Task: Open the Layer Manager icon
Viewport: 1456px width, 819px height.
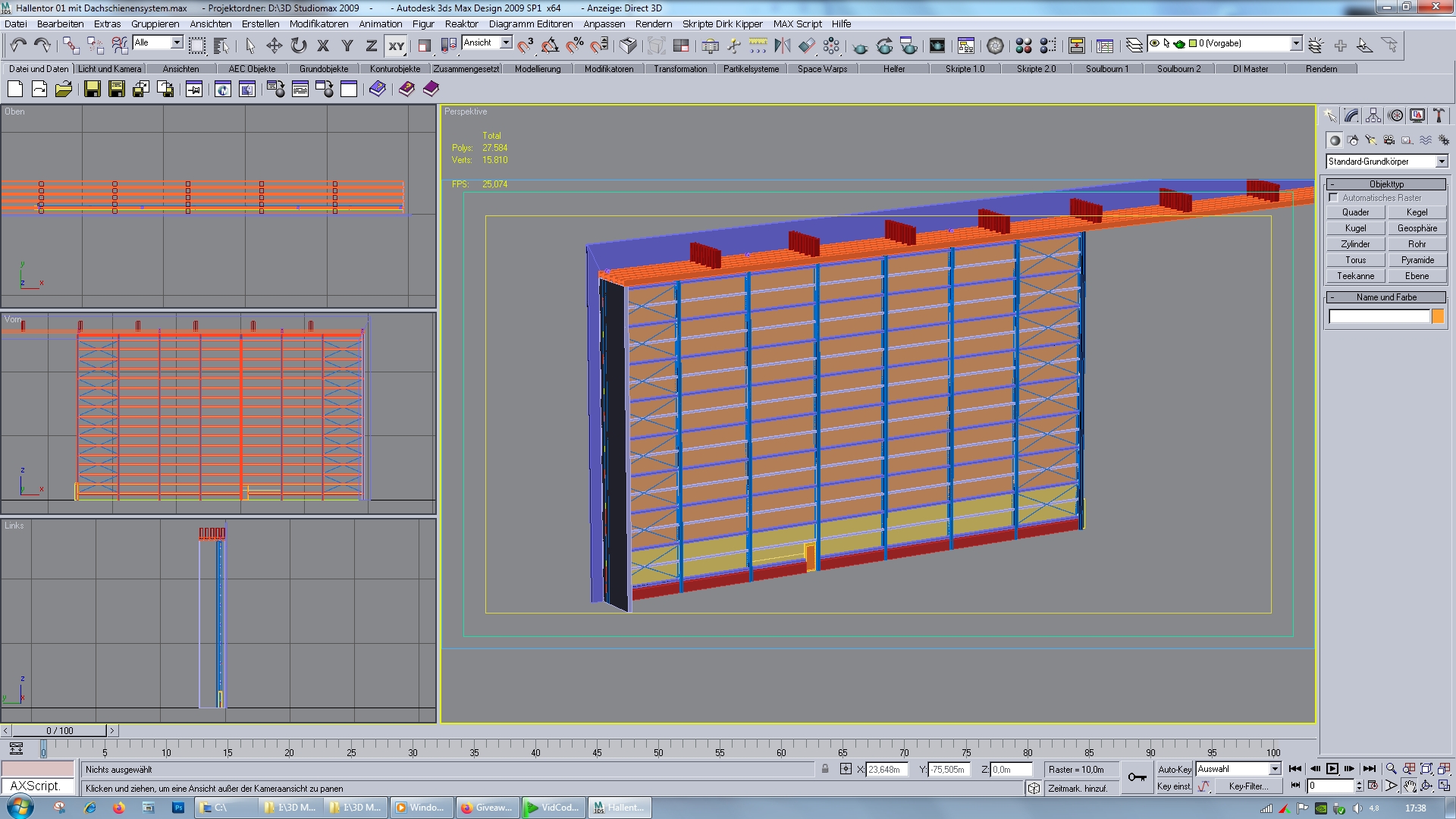Action: click(1134, 45)
